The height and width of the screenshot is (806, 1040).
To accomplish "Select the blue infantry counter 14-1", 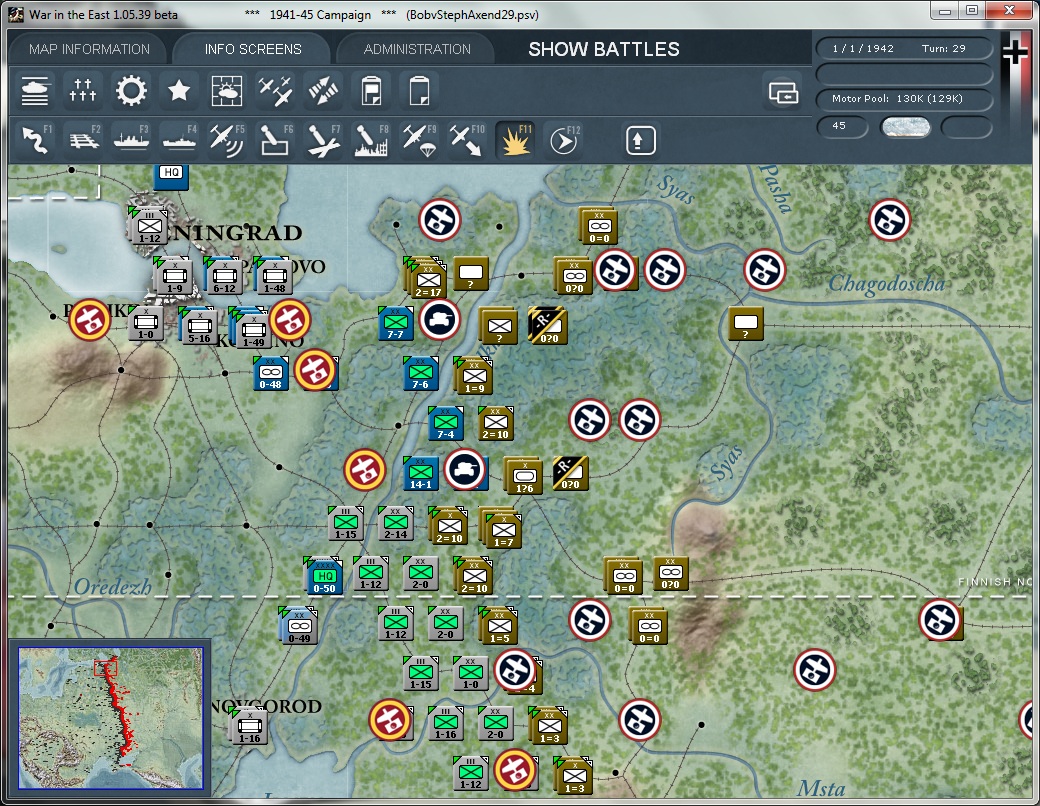I will click(421, 473).
